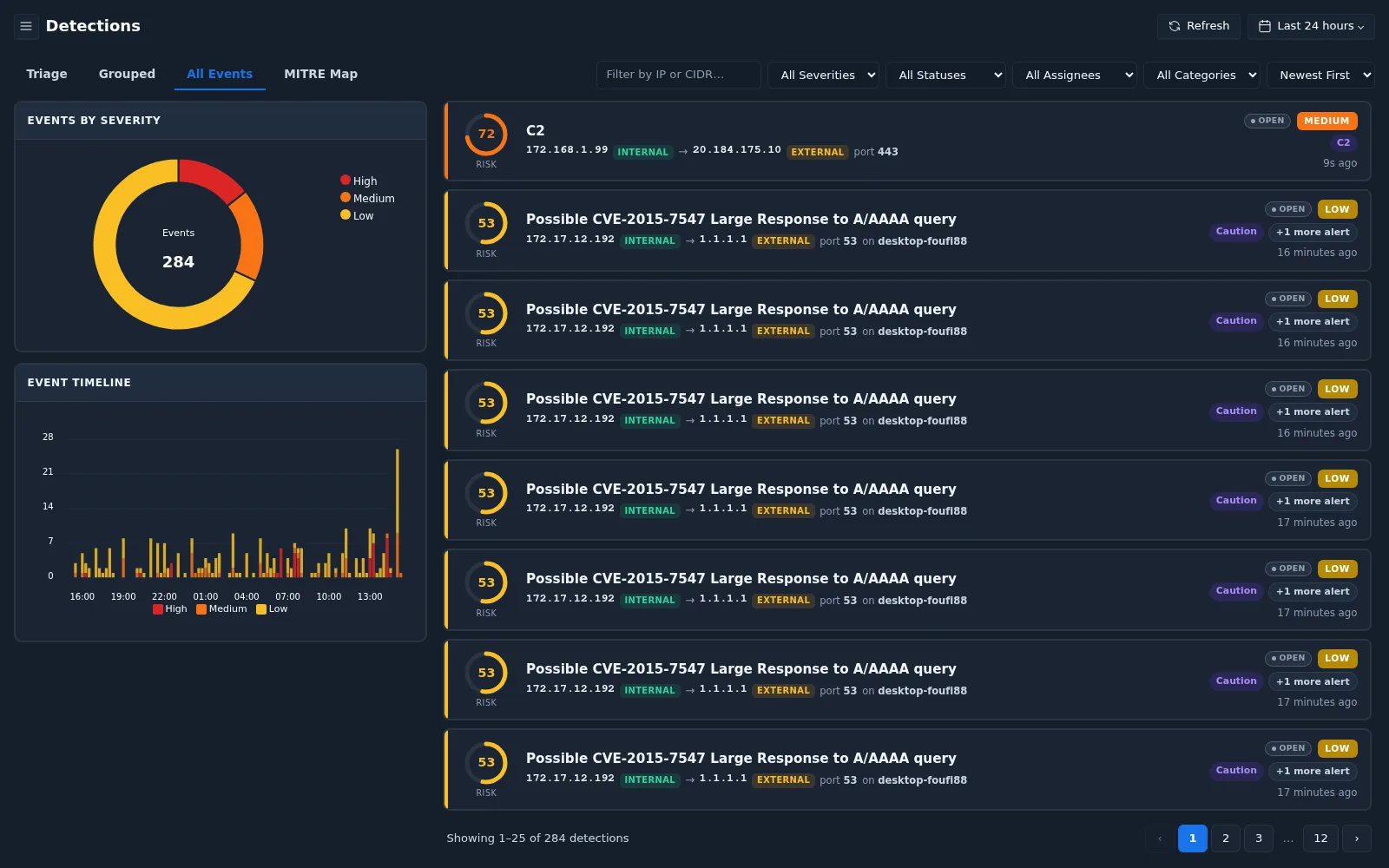
Task: Switch to the Grouped tab
Action: pos(127,74)
